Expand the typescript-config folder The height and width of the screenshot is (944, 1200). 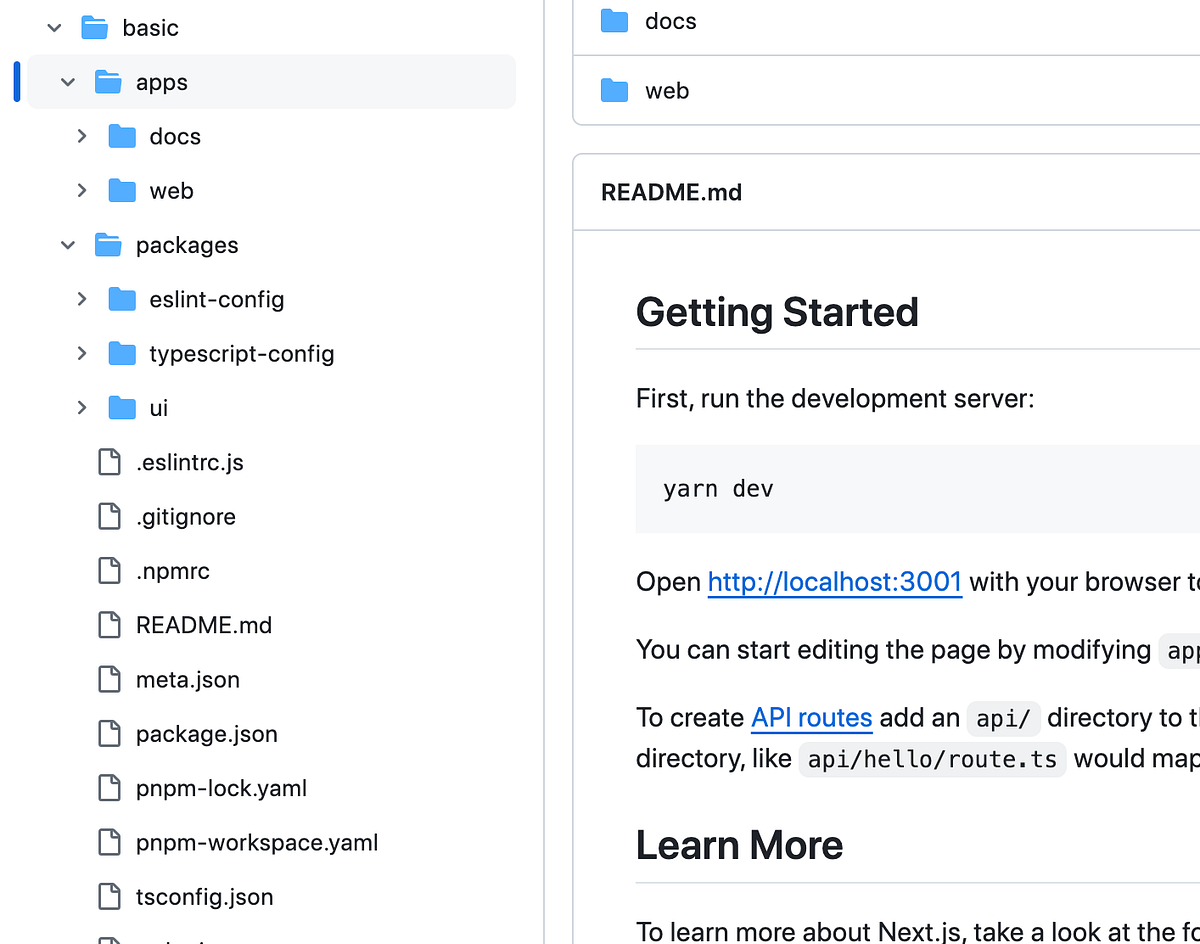click(82, 353)
